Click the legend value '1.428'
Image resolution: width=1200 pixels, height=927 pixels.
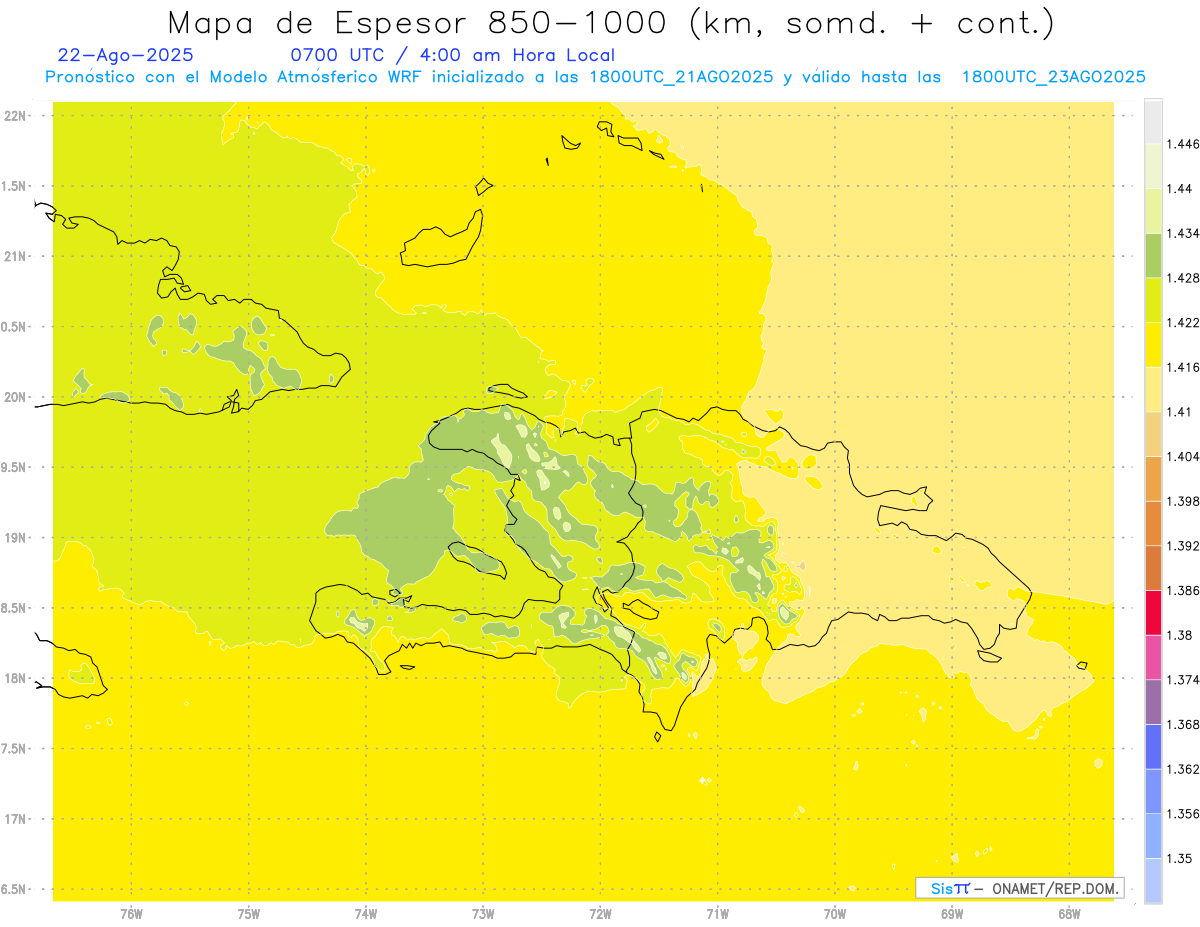[x=1184, y=278]
